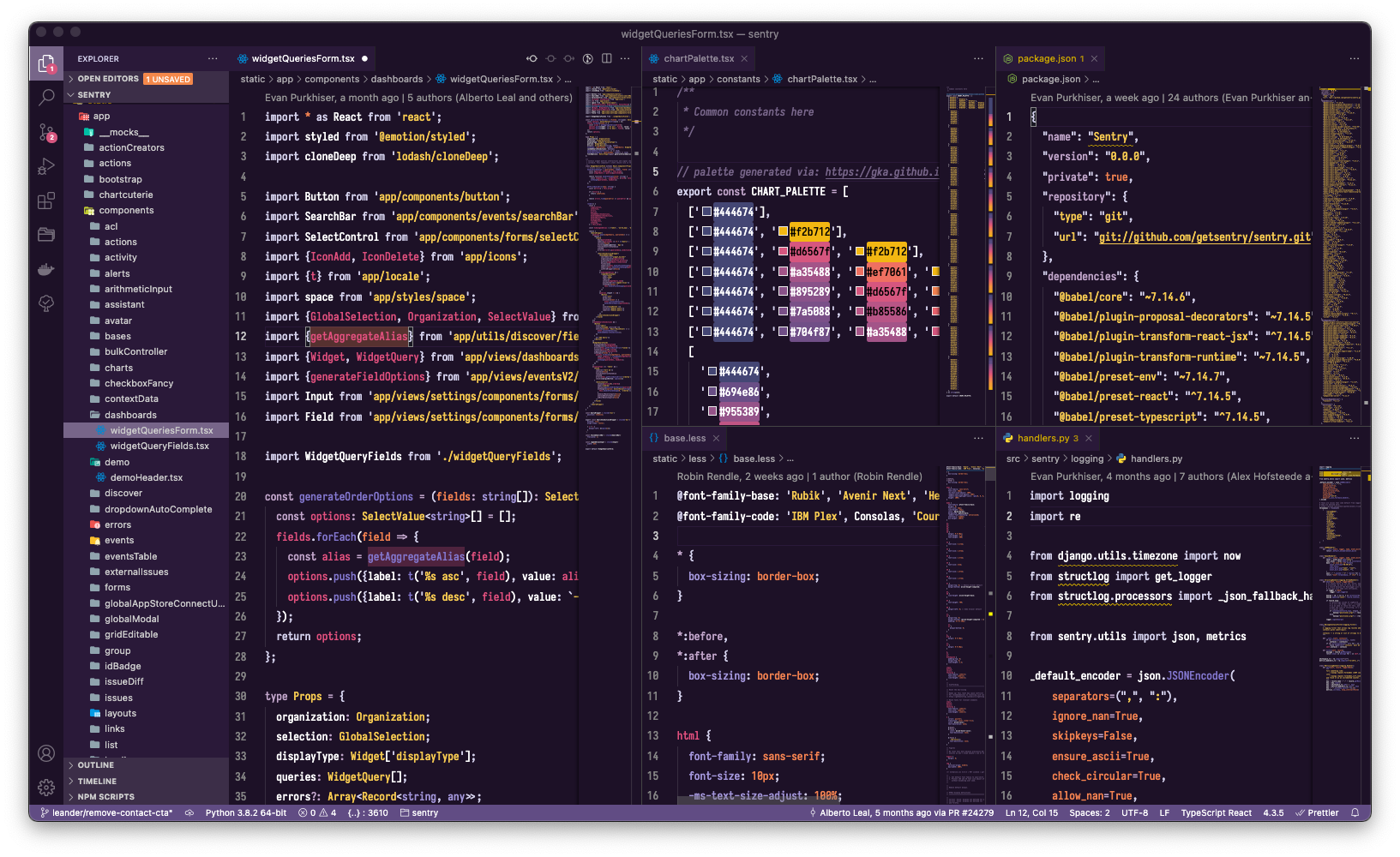Open more actions for base.less editor group
This screenshot has height=857, width=1400.
[x=978, y=438]
